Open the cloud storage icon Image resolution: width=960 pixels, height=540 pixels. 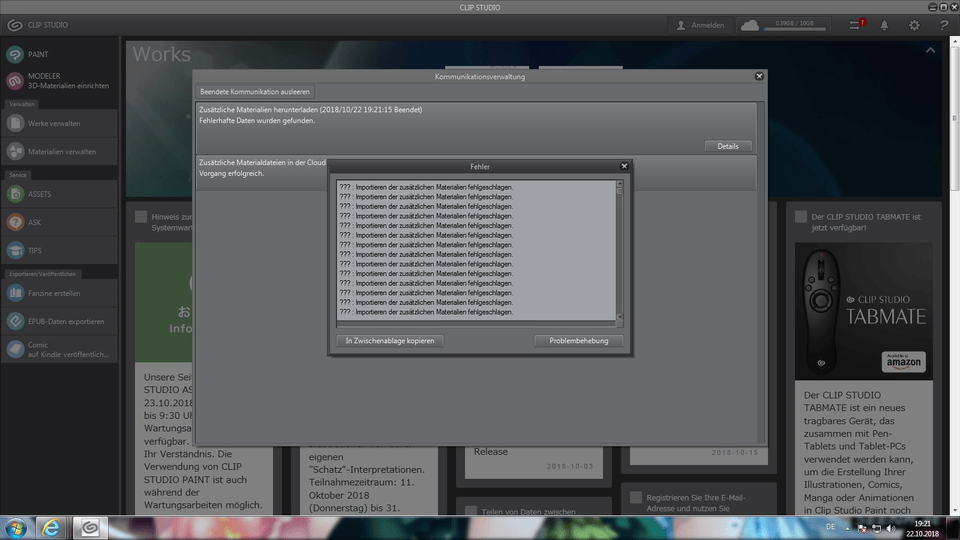[x=750, y=25]
